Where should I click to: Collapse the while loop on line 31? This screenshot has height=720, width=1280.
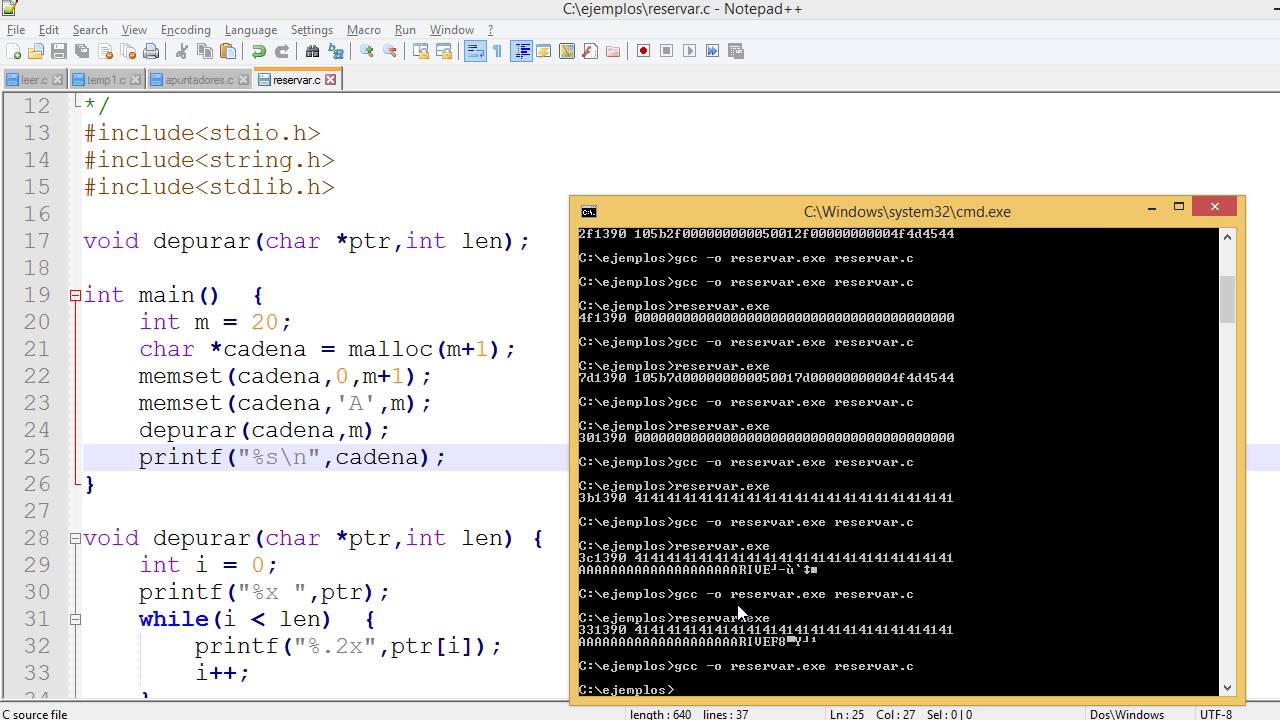coord(75,619)
